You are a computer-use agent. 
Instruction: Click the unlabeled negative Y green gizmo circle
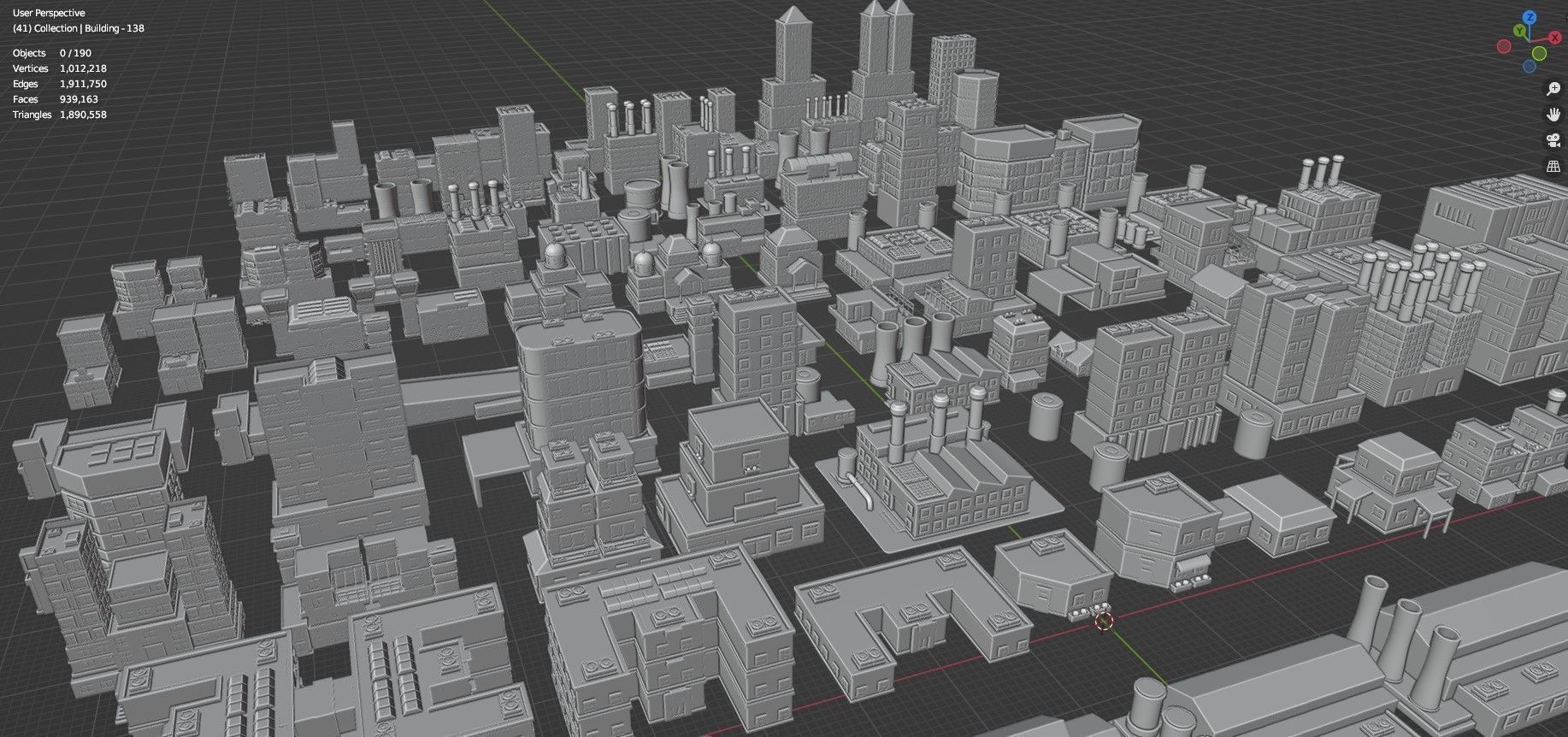coord(1539,53)
